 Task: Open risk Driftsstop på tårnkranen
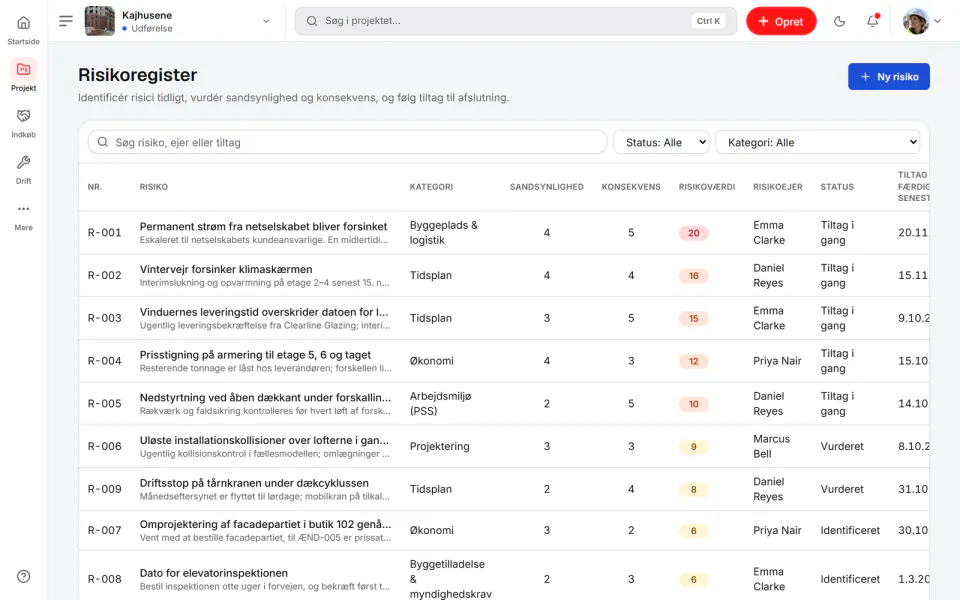254,484
